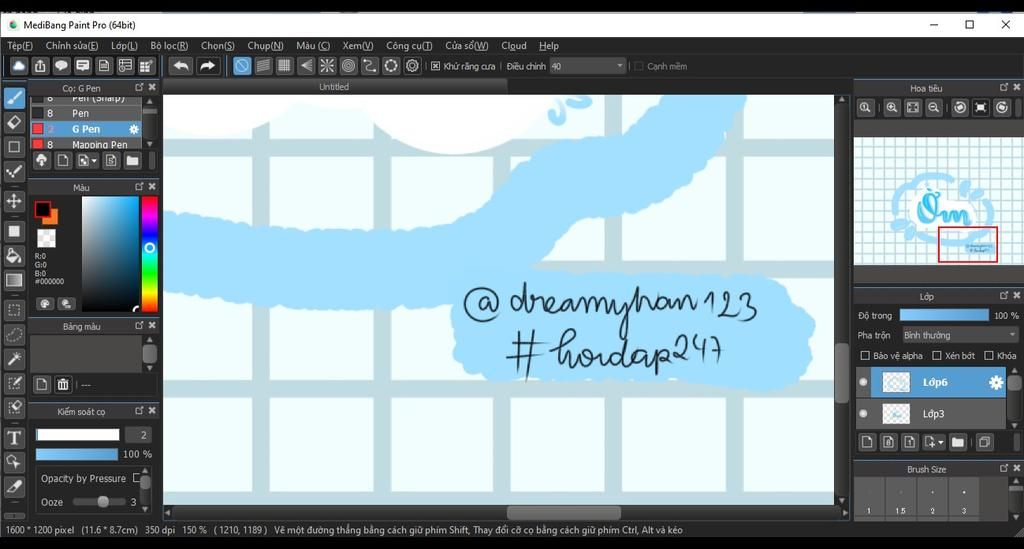Click brush size value field
The image size is (1024, 549).
tap(138, 435)
